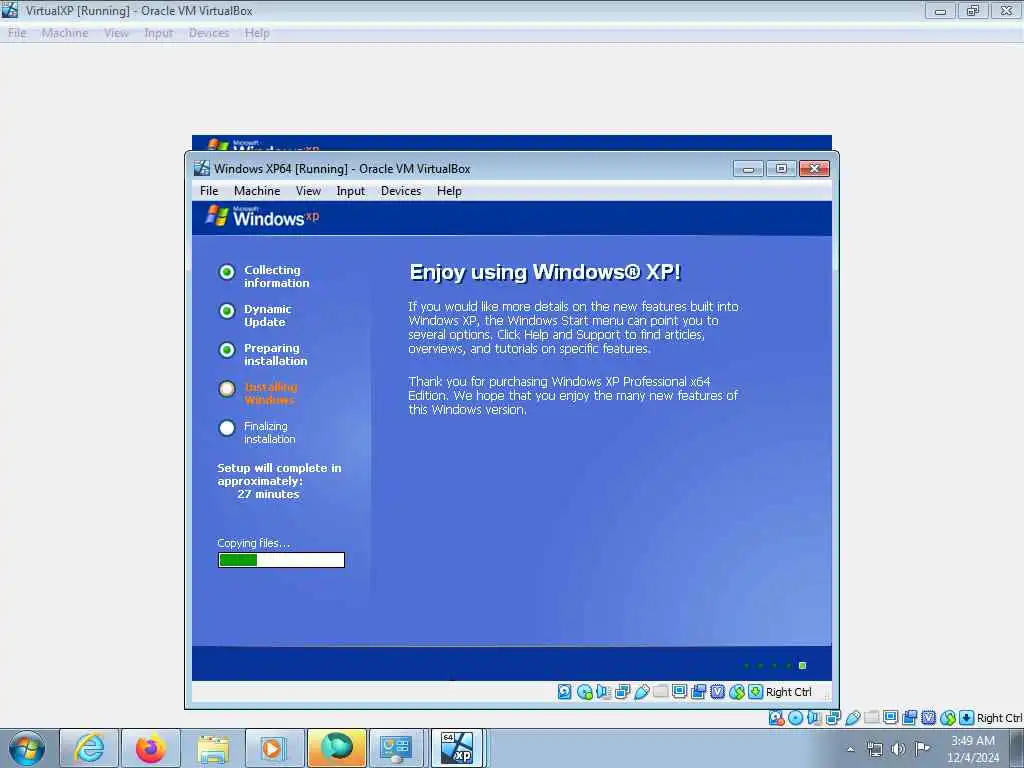1024x768 pixels.
Task: Click display settings icon in Windows XP64 status bar
Action: pos(679,692)
